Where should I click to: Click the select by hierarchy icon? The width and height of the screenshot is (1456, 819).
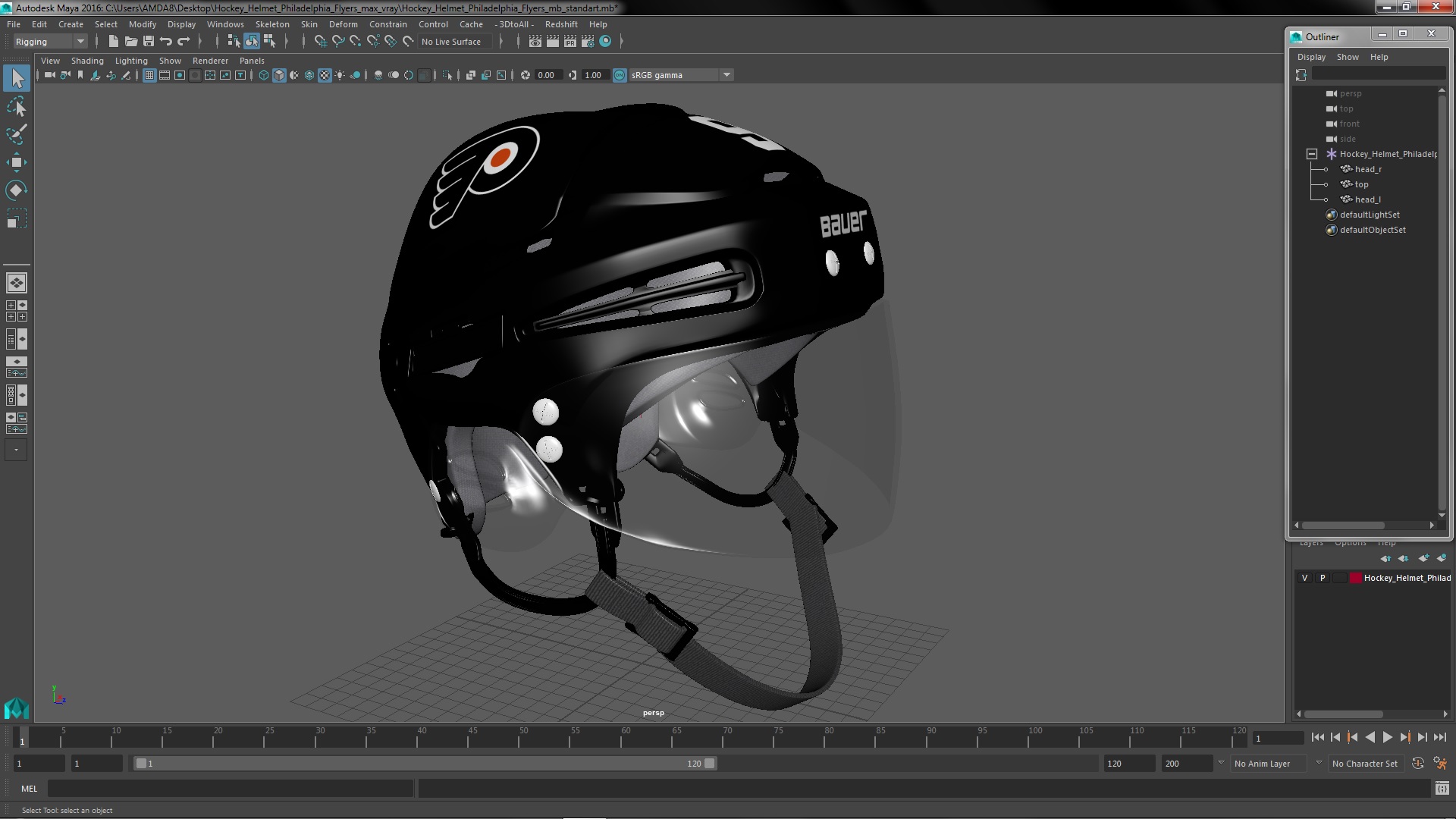234,42
